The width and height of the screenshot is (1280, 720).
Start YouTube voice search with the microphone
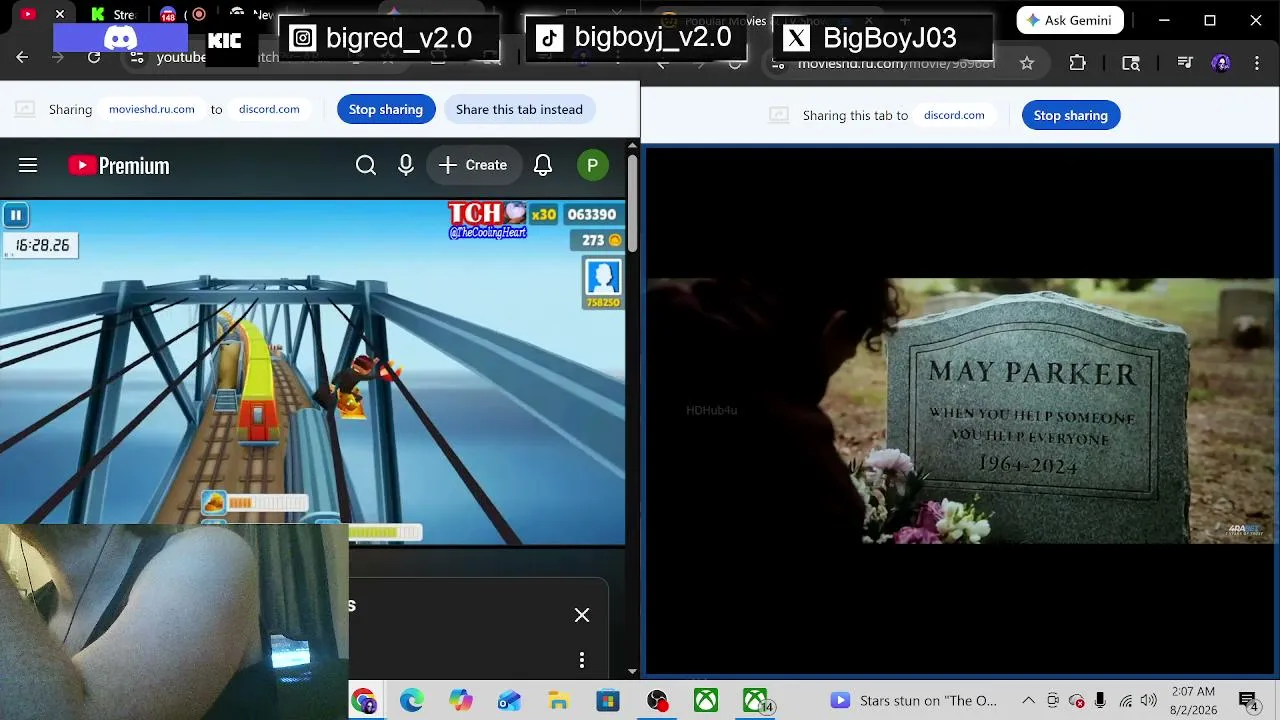[x=406, y=165]
